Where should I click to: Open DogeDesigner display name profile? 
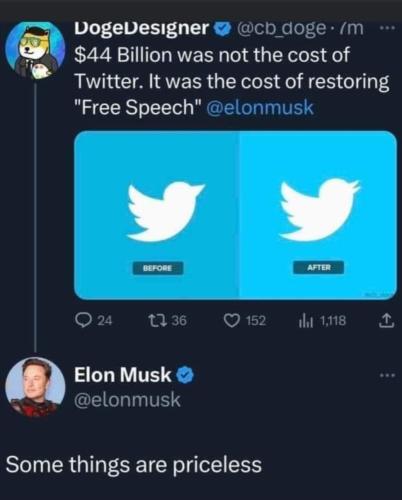pyautogui.click(x=142, y=29)
